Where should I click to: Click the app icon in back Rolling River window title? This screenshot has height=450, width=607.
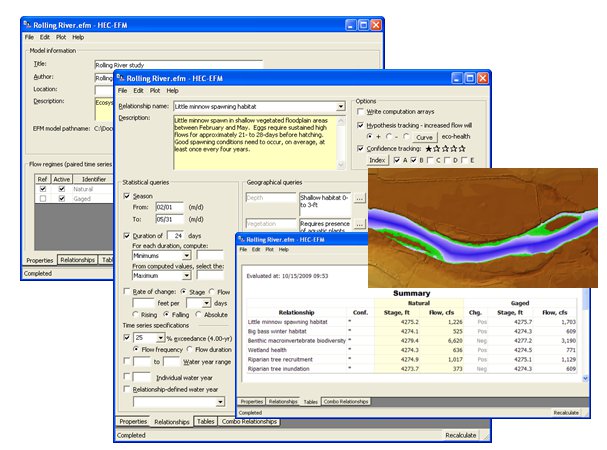[x=27, y=25]
